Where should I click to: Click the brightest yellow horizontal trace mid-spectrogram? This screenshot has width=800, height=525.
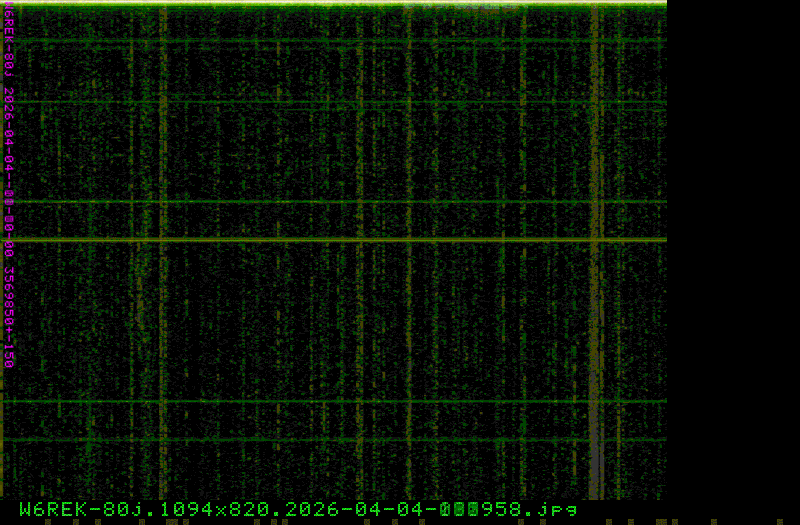point(300,240)
